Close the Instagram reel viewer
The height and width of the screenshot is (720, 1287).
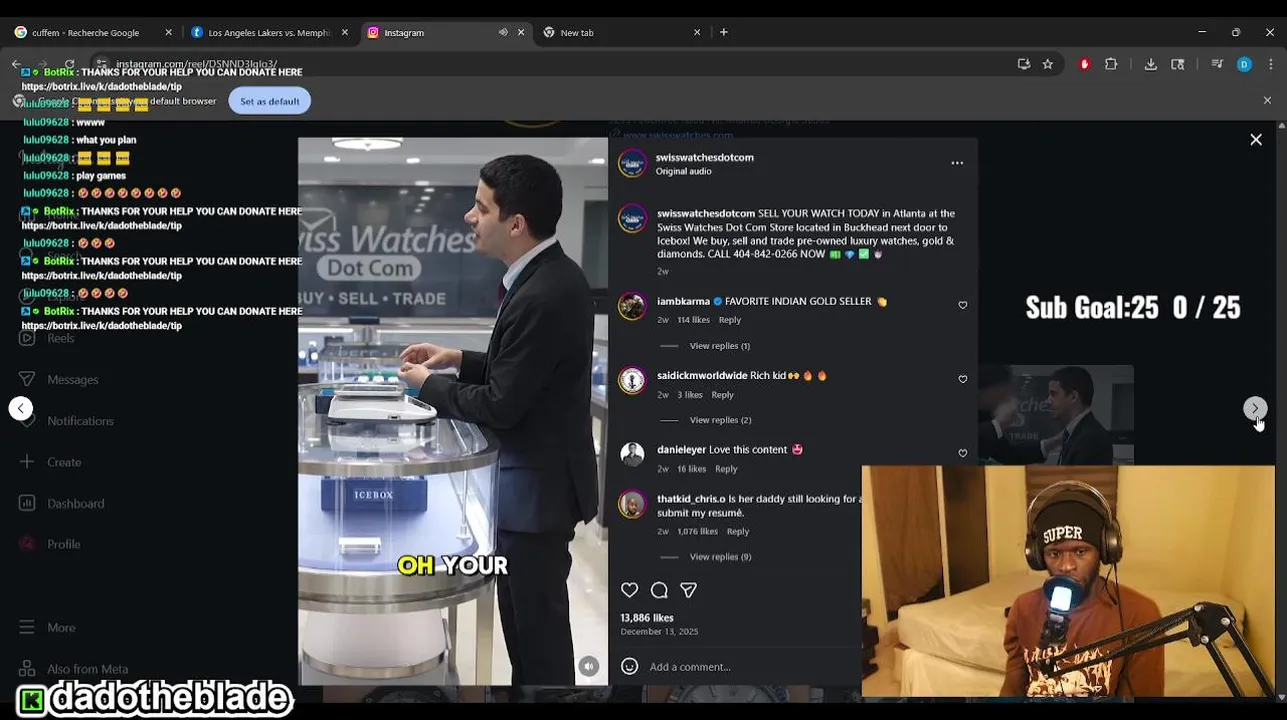point(1256,140)
